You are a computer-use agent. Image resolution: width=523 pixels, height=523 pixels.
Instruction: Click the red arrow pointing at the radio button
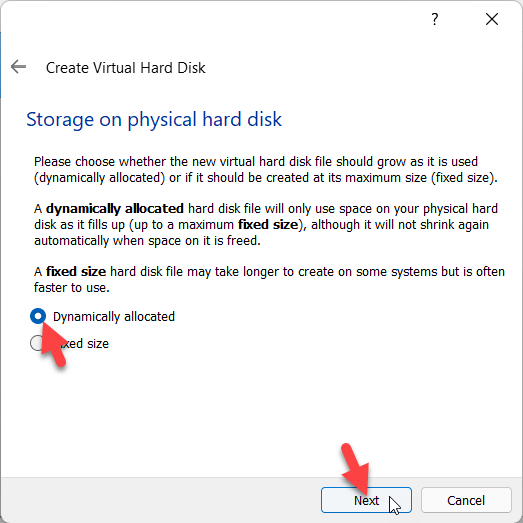pyautogui.click(x=53, y=345)
